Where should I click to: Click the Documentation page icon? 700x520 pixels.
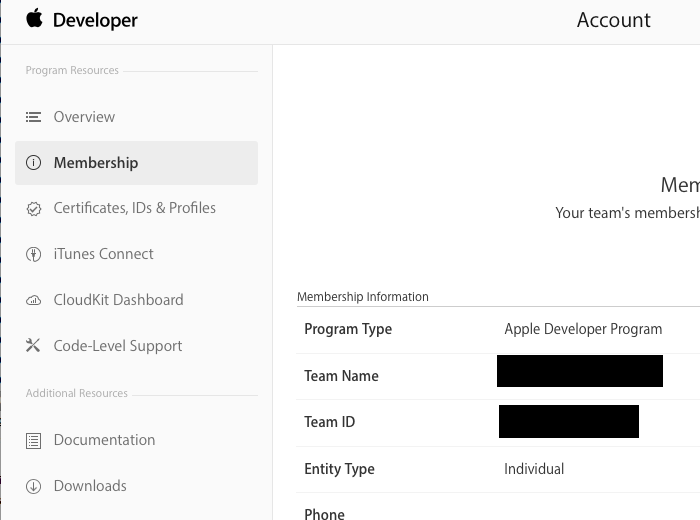[x=33, y=440]
